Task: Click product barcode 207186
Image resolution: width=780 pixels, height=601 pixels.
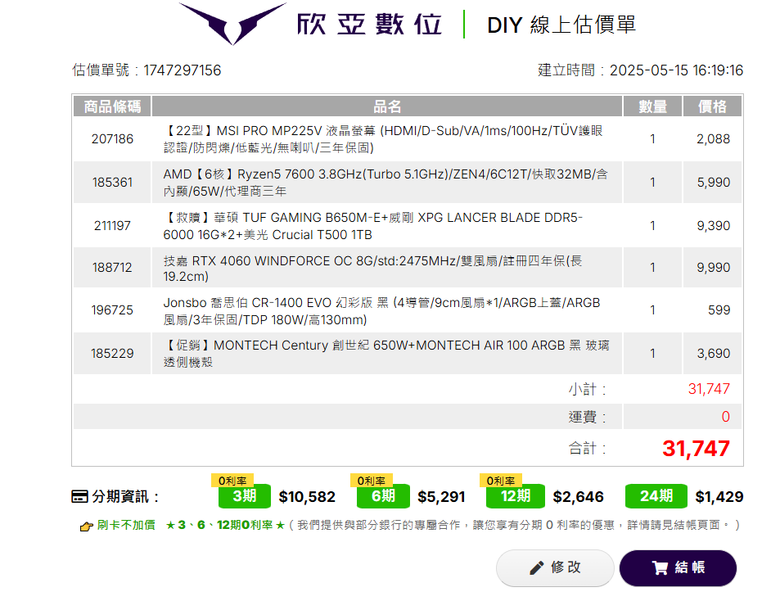Action: (112, 139)
